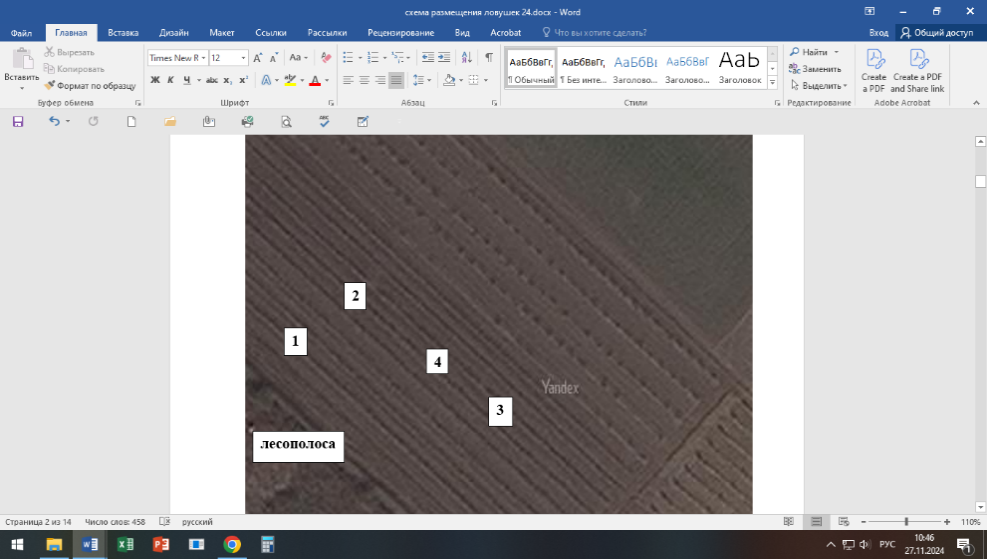The image size is (987, 559).
Task: Click the Вход sign-in link
Action: pos(878,33)
